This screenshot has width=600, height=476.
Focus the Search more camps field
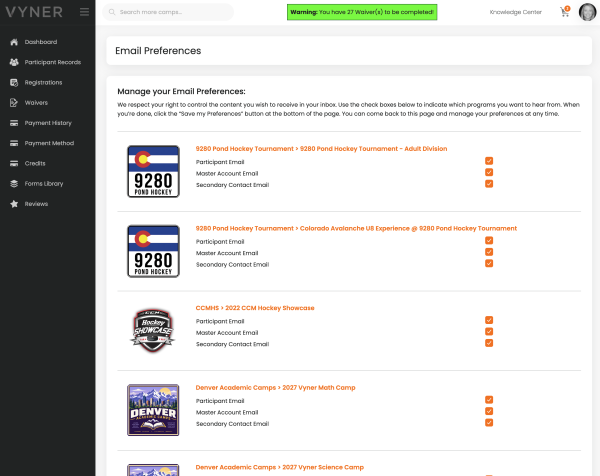(168, 12)
